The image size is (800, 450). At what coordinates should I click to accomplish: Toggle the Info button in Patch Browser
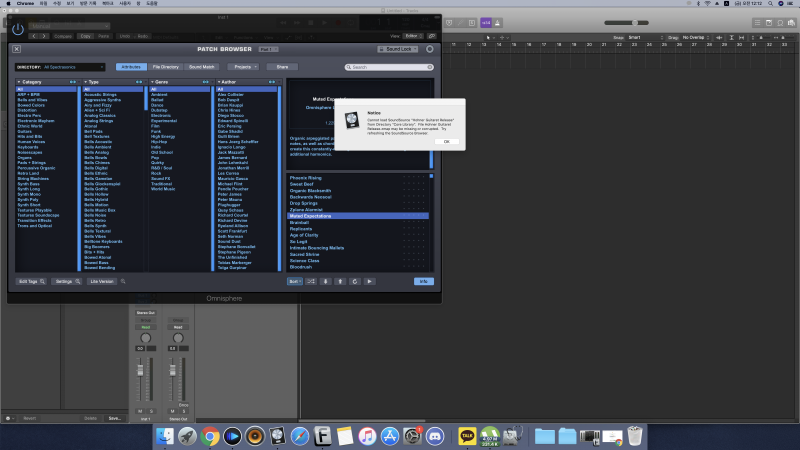click(423, 282)
